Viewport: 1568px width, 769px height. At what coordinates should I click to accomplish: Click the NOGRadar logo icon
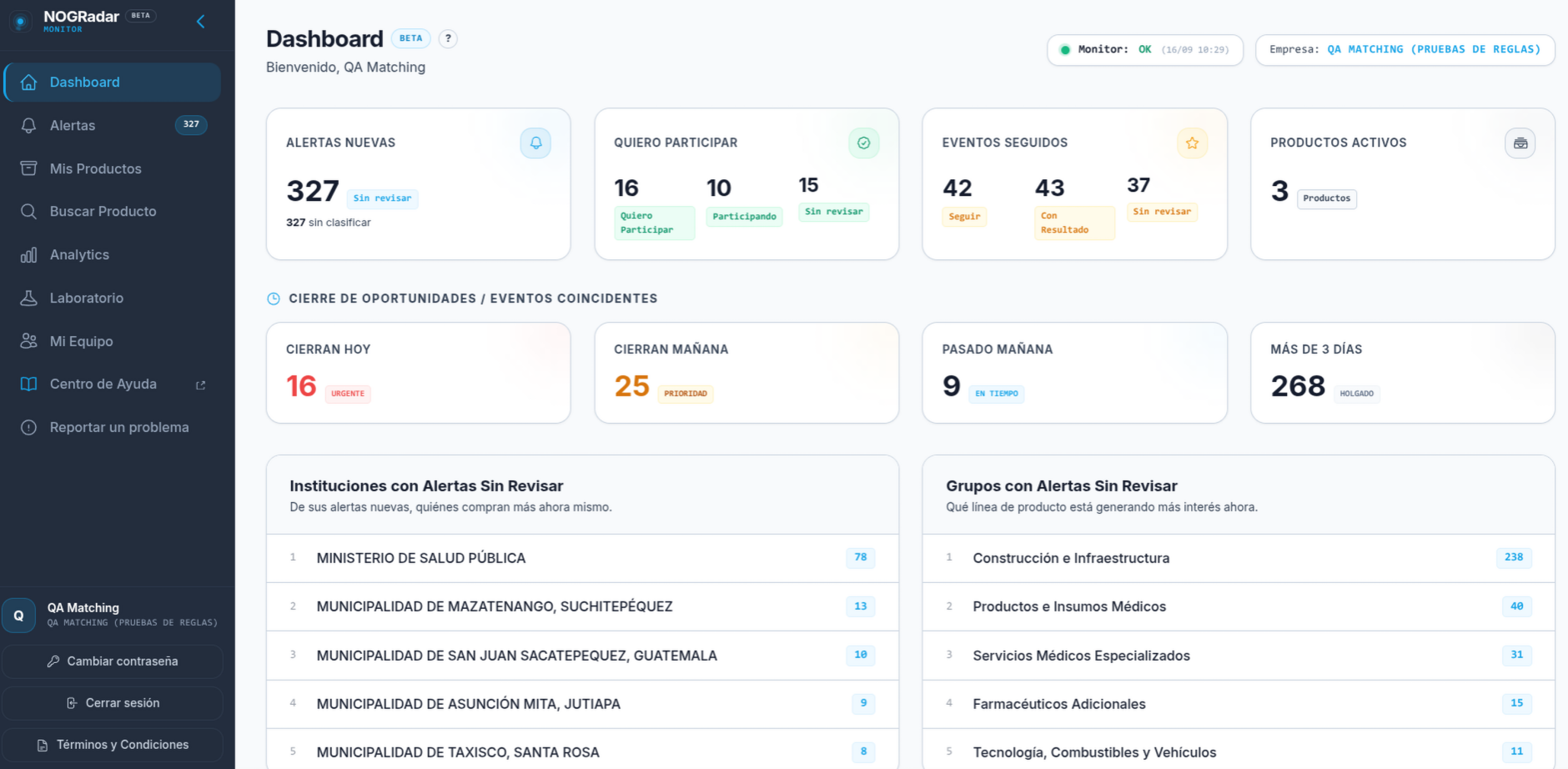21,22
